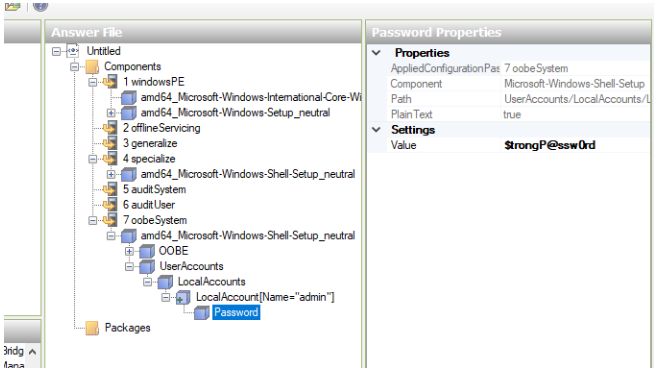Click the UserAccounts node cube icon
Image resolution: width=657 pixels, height=379 pixels.
coord(147,266)
